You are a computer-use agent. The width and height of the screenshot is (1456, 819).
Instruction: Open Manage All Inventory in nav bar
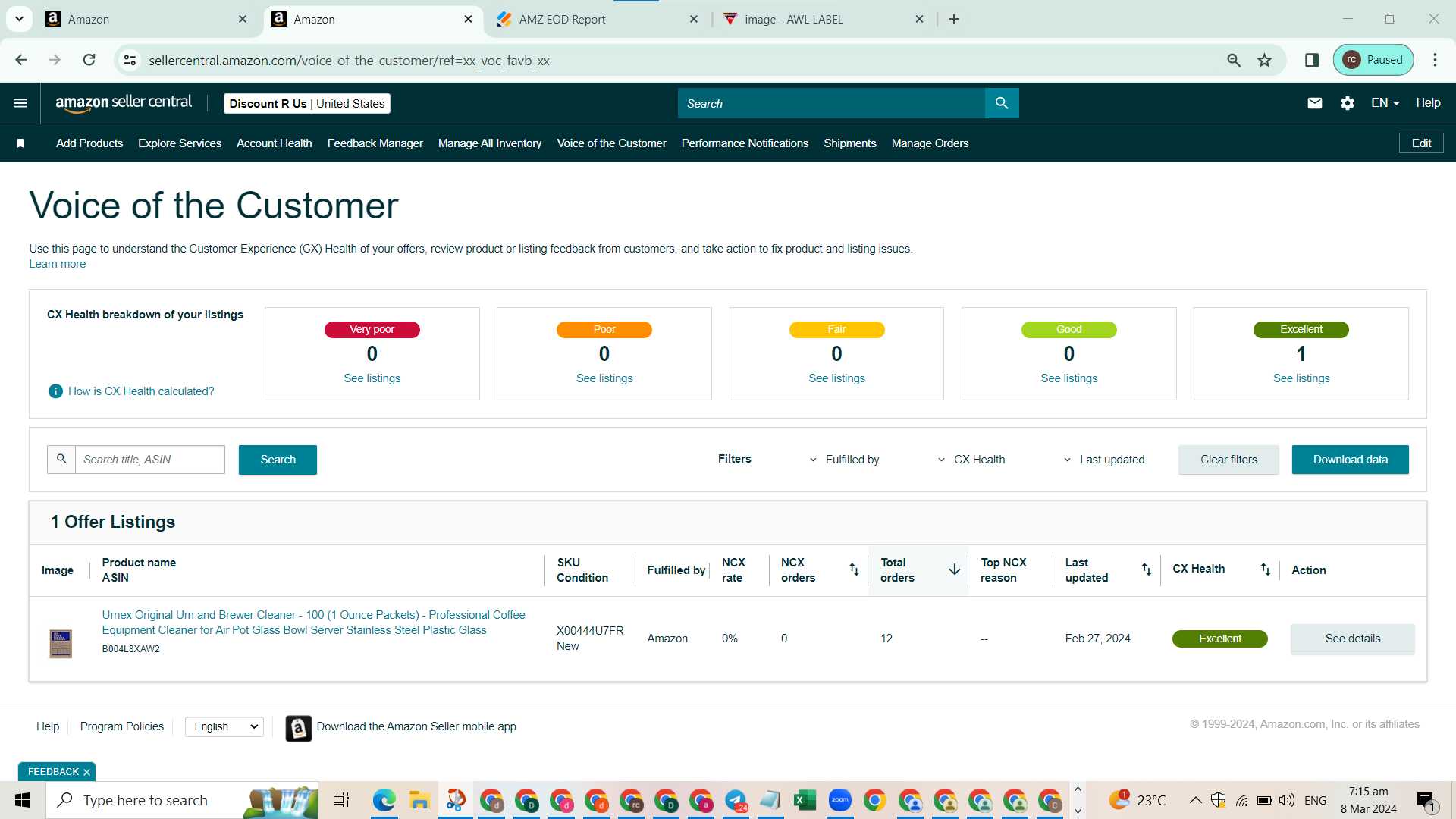(x=490, y=143)
